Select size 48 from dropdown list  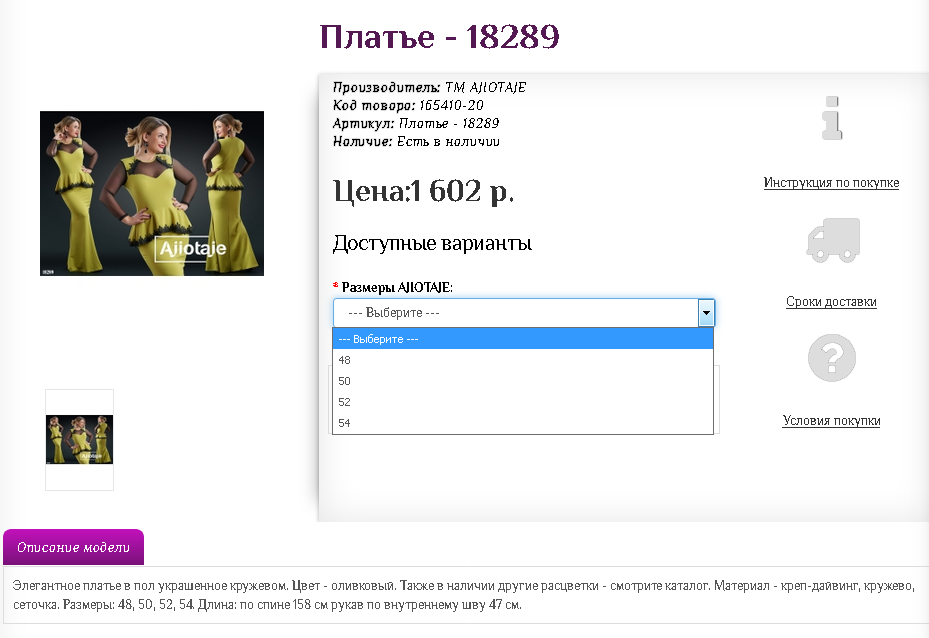[x=523, y=360]
